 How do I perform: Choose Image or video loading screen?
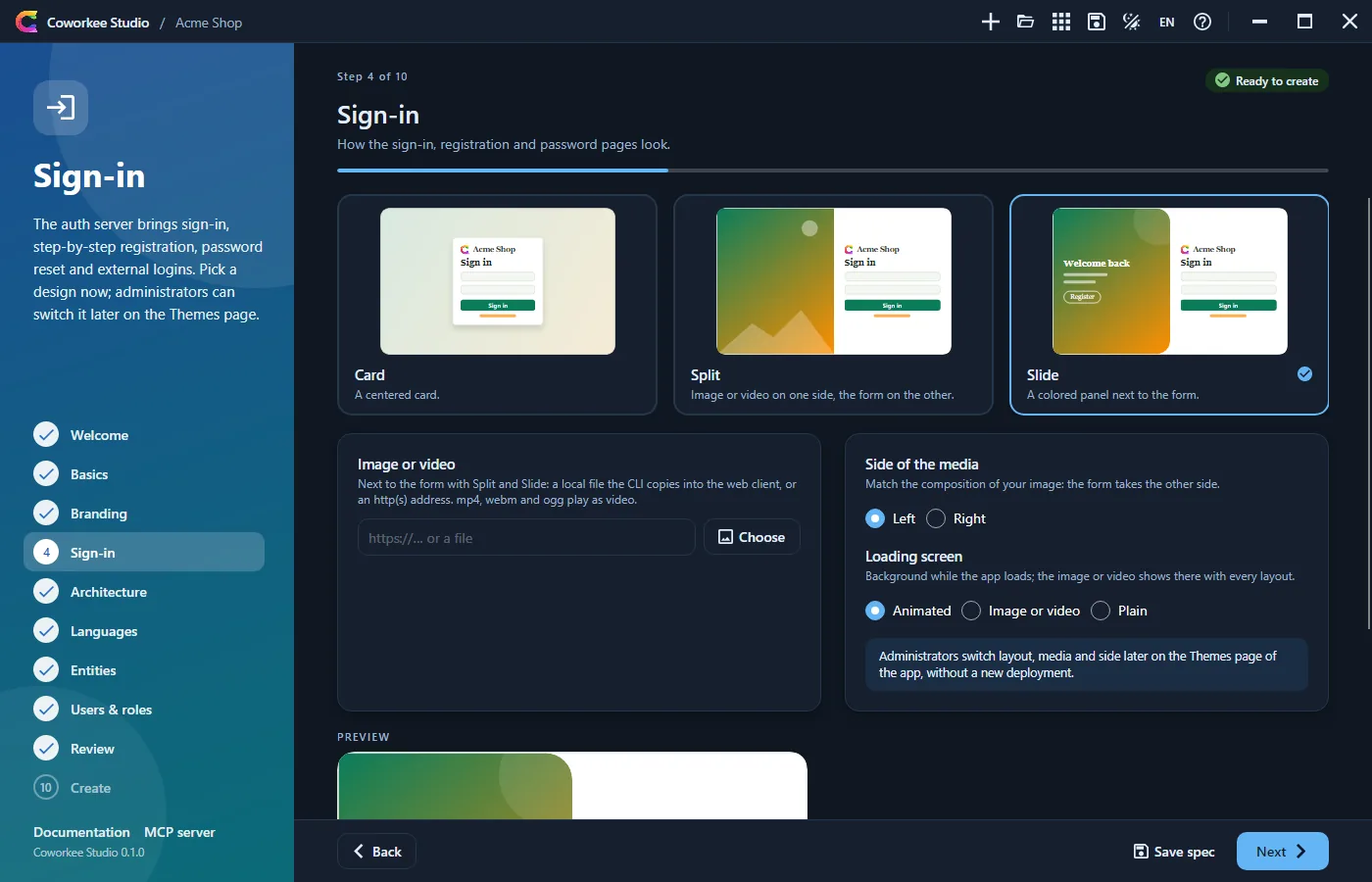pyautogui.click(x=971, y=611)
